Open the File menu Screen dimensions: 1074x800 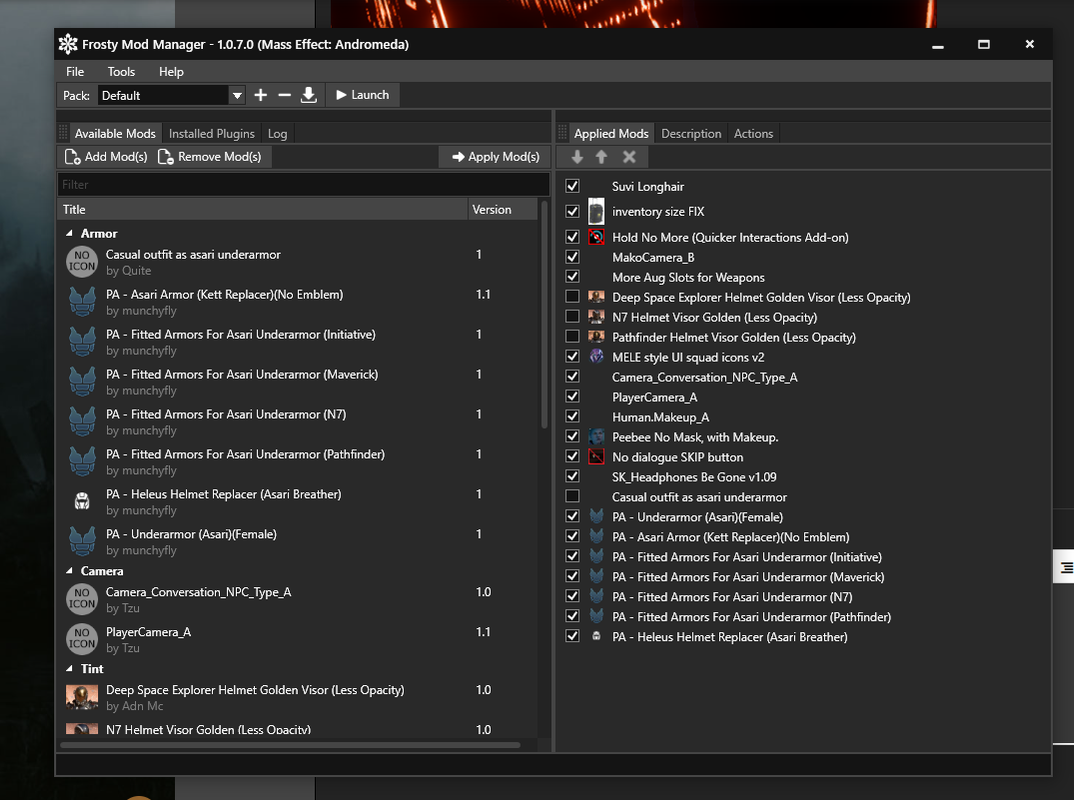coord(75,72)
